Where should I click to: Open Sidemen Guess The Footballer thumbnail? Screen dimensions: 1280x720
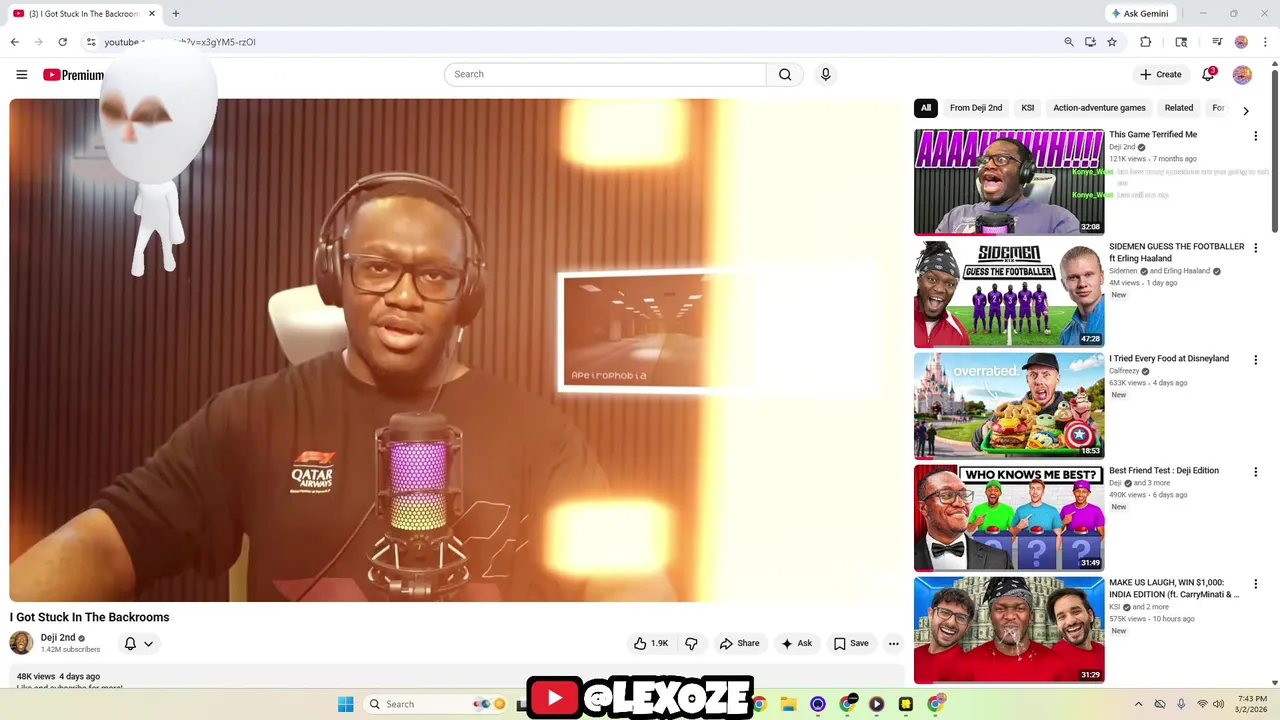1009,294
